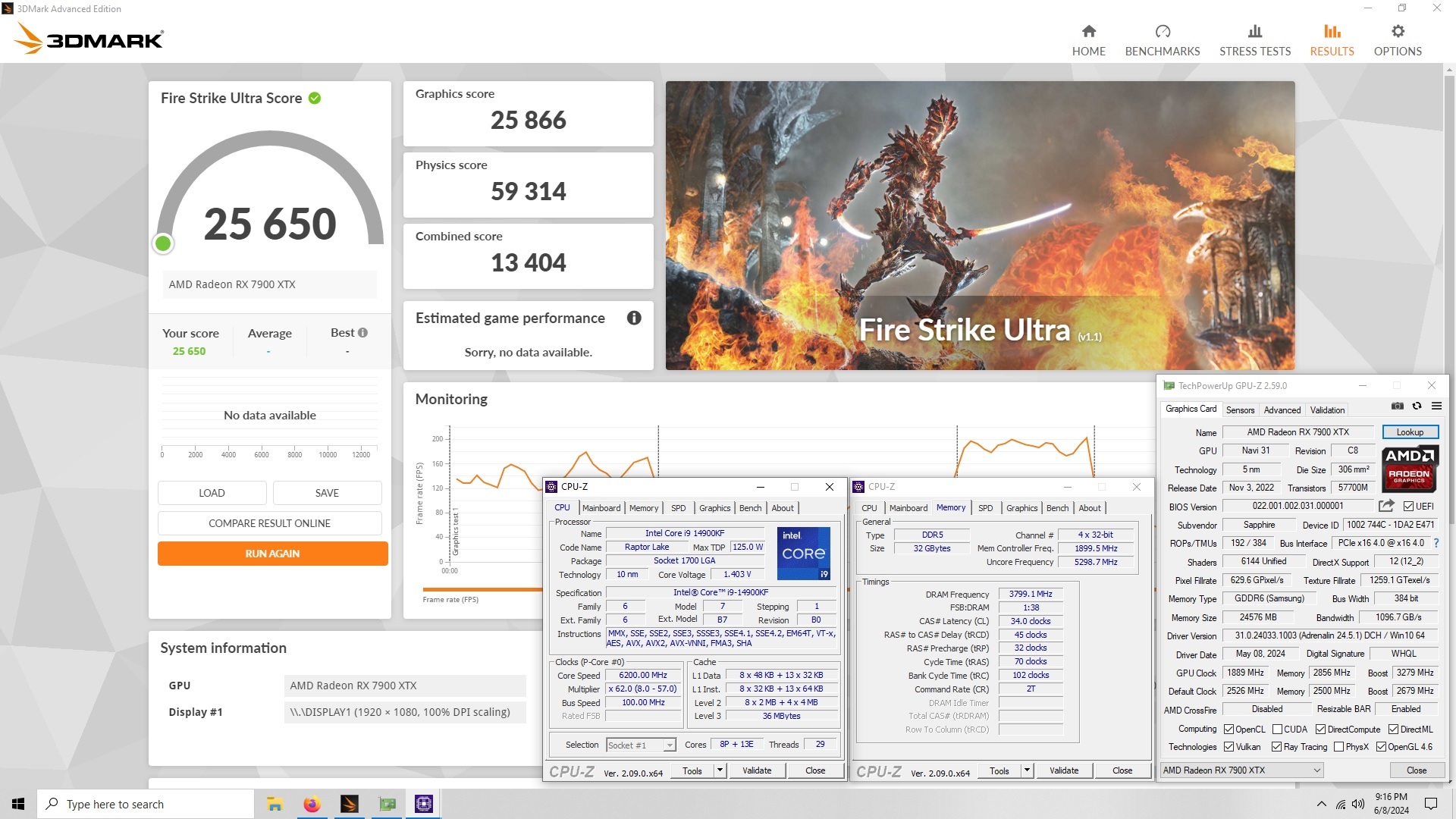Screen dimensions: 1456x819
Task: Click Validate in the left CPU-Z window
Action: click(756, 770)
